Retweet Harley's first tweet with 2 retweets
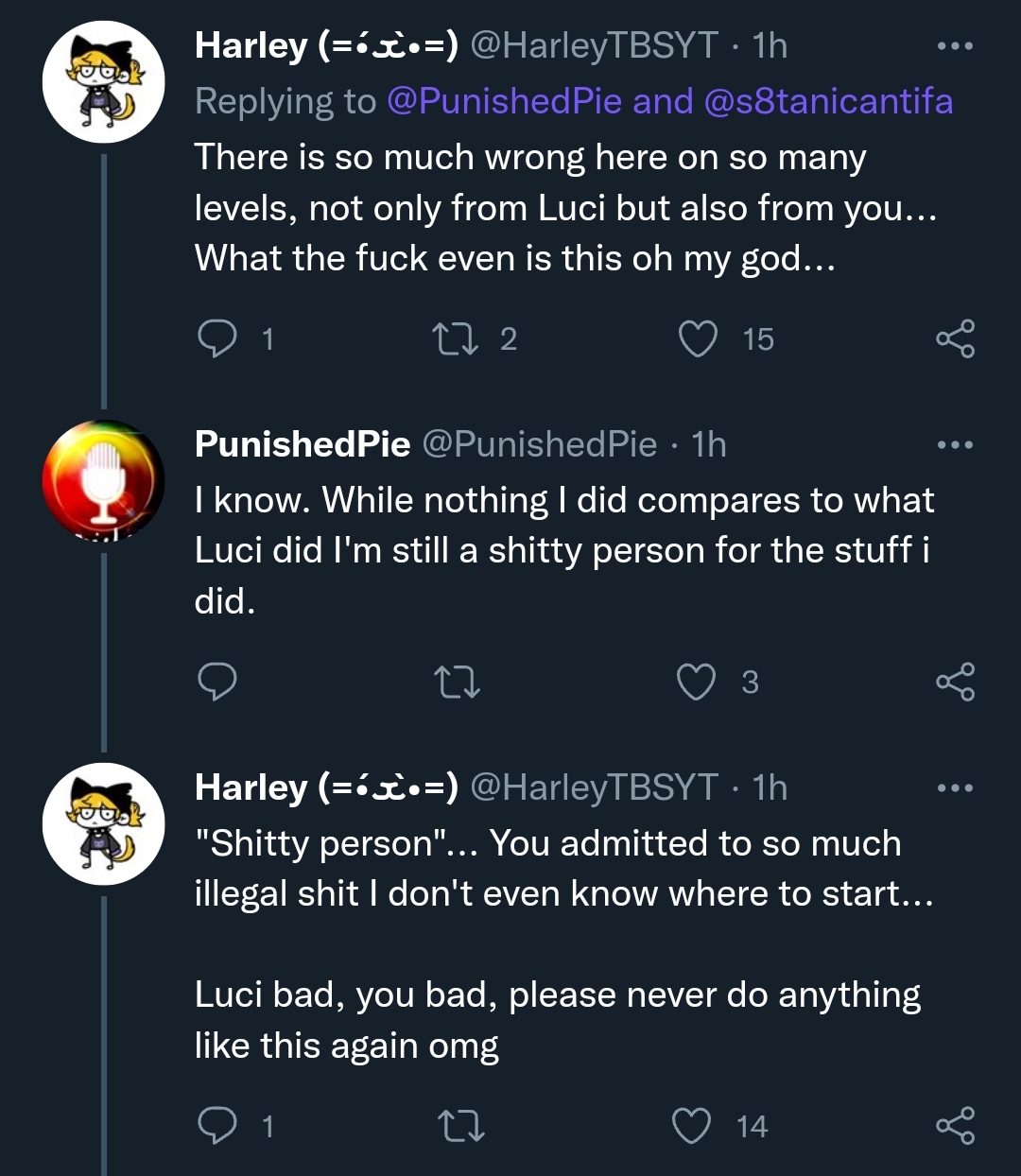Viewport: 1021px width, 1176px height. [x=455, y=338]
